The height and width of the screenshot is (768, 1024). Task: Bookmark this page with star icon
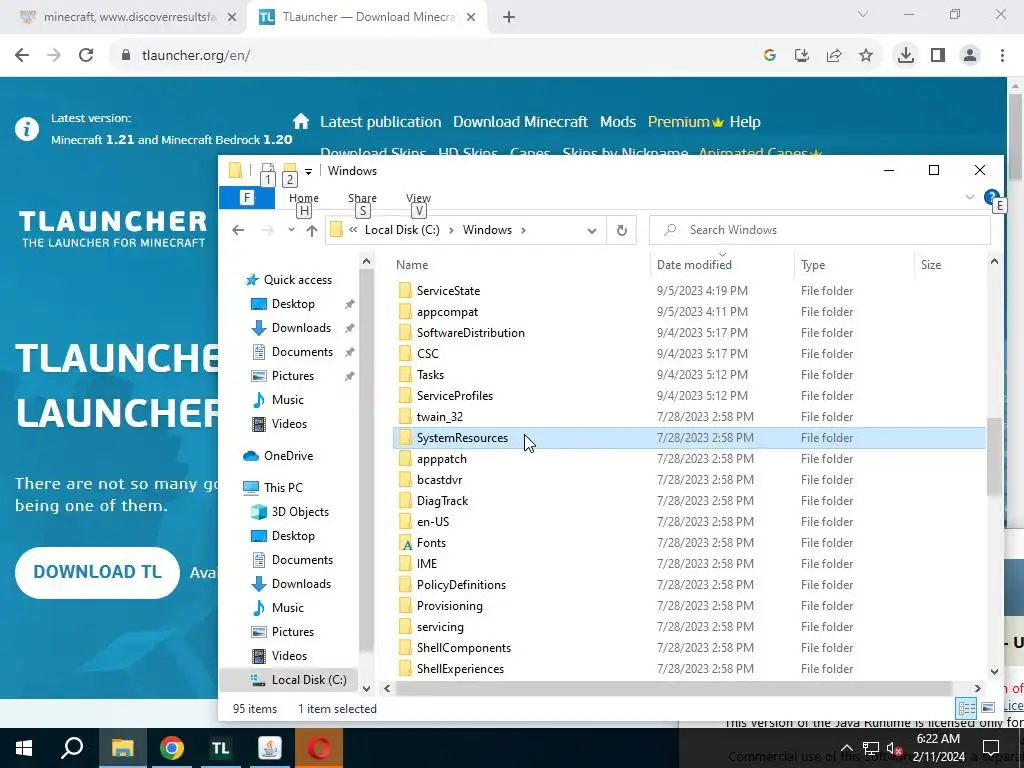click(x=866, y=56)
